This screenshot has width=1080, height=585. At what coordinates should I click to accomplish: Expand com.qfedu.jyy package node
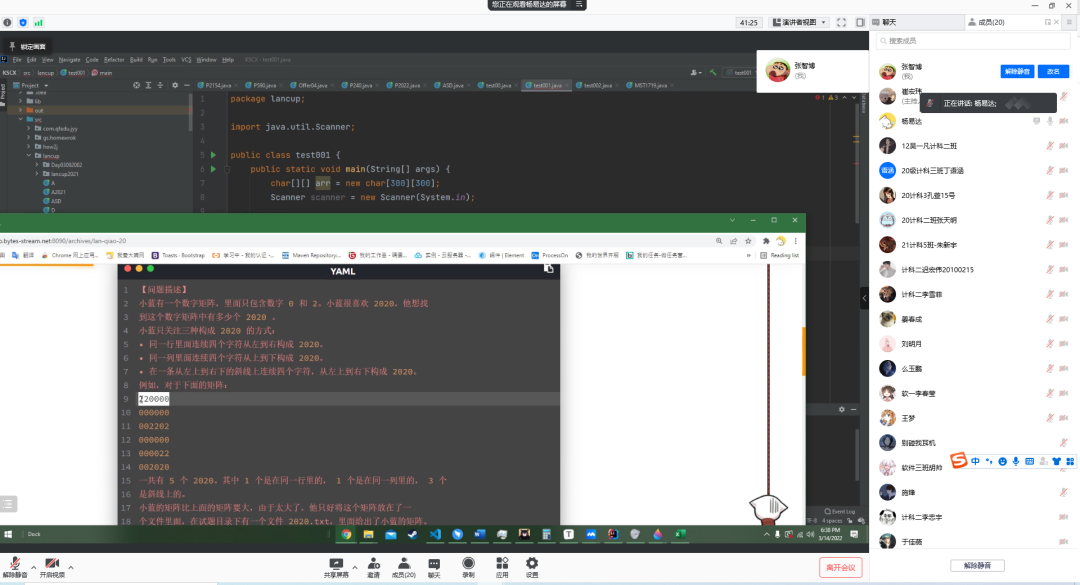[x=29, y=128]
